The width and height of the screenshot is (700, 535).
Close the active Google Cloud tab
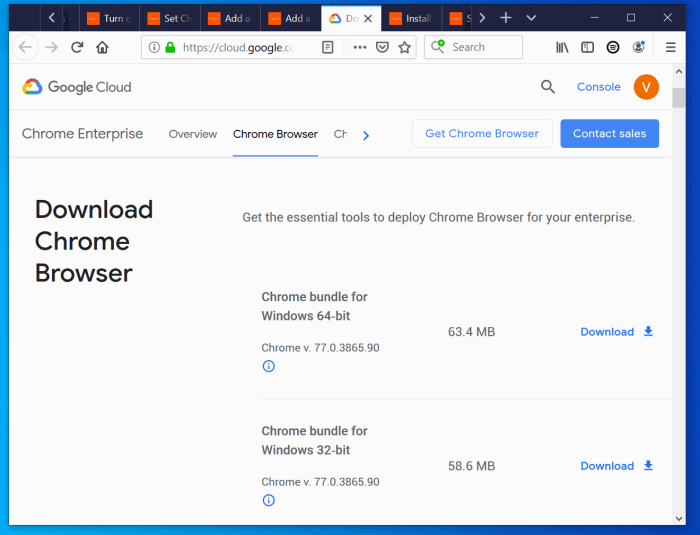coord(368,18)
